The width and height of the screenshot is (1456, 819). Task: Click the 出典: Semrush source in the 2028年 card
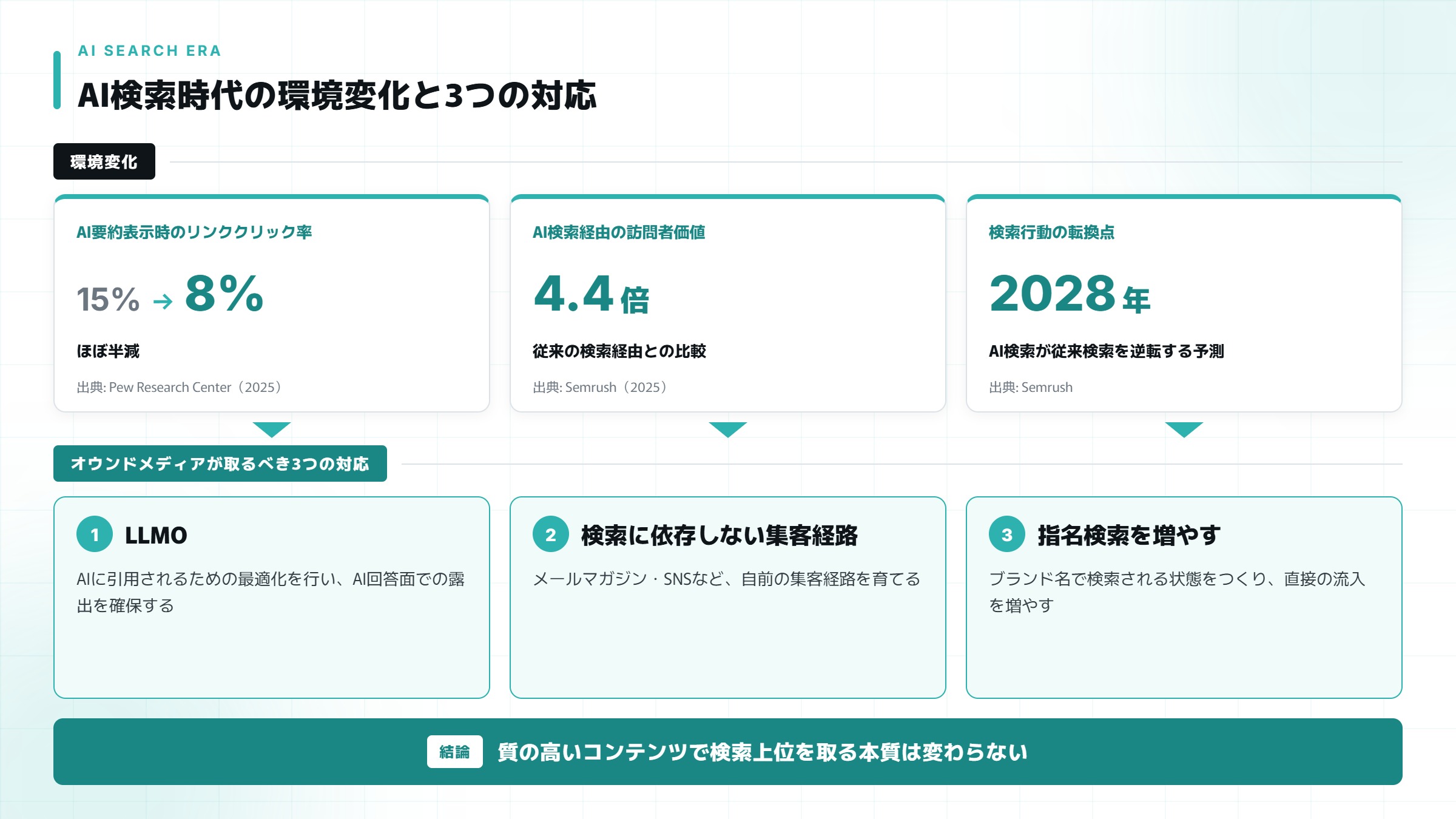1031,387
